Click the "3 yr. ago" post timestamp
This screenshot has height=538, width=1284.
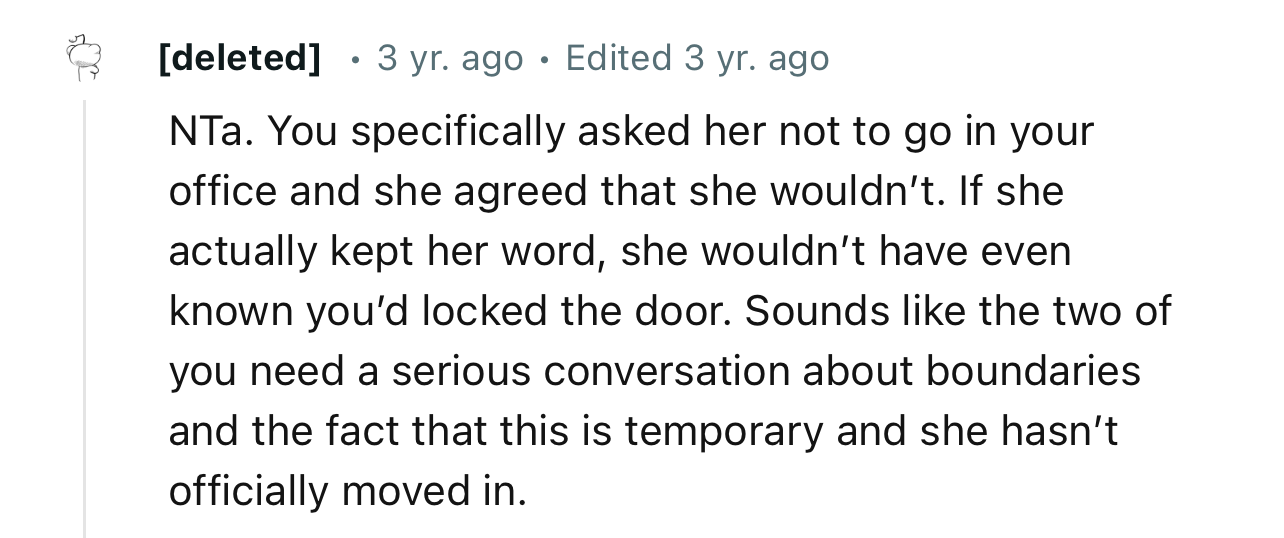(x=450, y=58)
